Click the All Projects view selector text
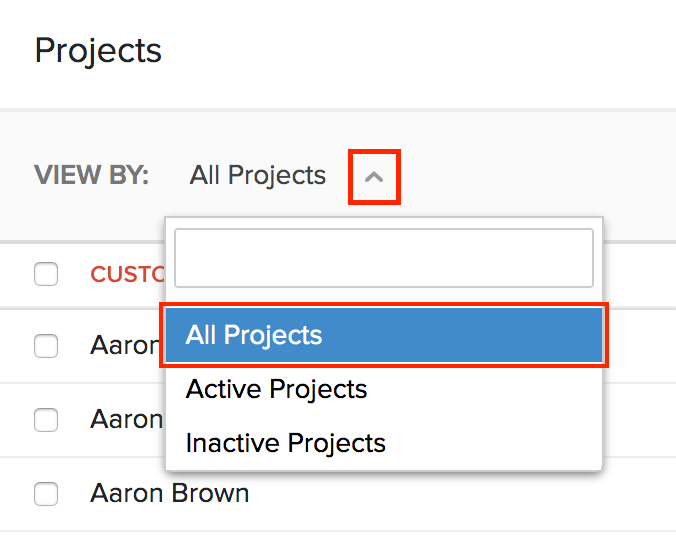 point(258,176)
